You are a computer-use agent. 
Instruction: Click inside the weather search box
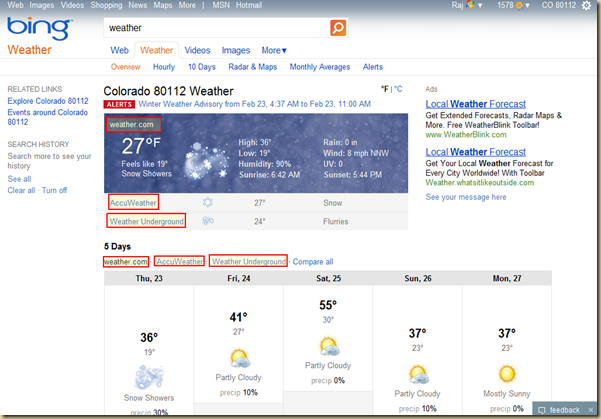pos(217,28)
